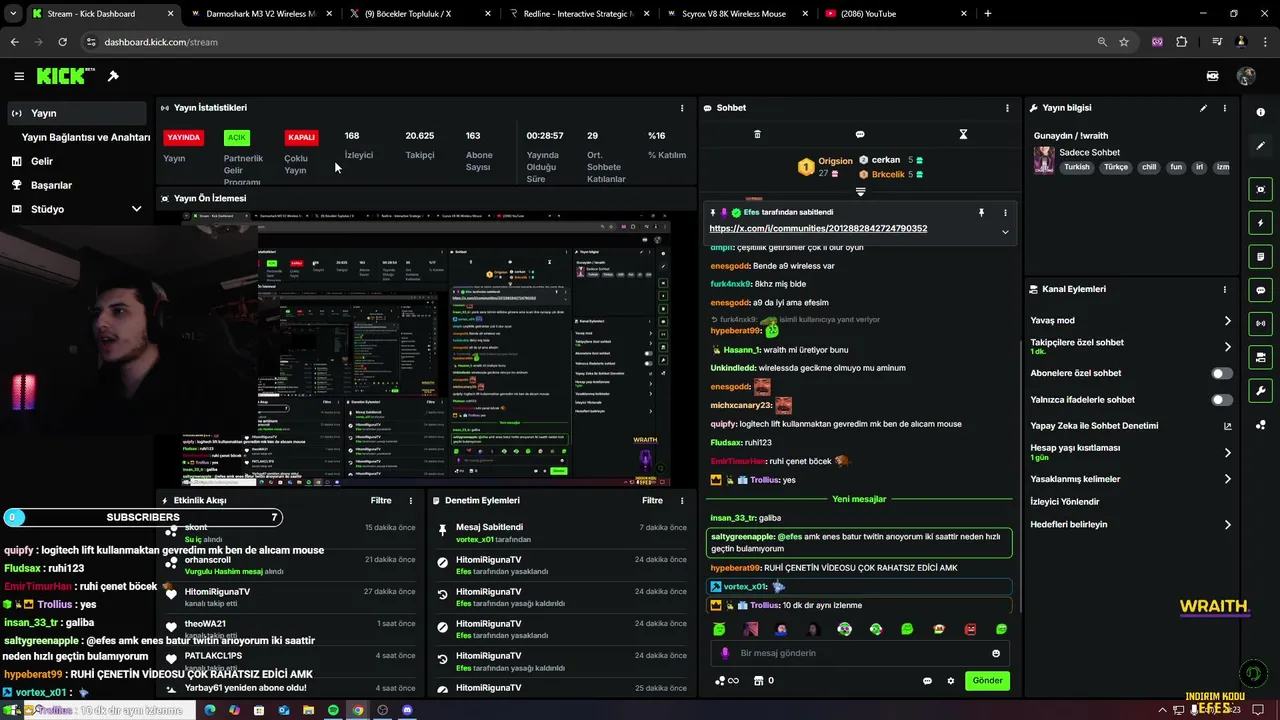The image size is (1280, 720).
Task: Open Sohbet panel three-dot menu
Action: pyautogui.click(x=1007, y=108)
